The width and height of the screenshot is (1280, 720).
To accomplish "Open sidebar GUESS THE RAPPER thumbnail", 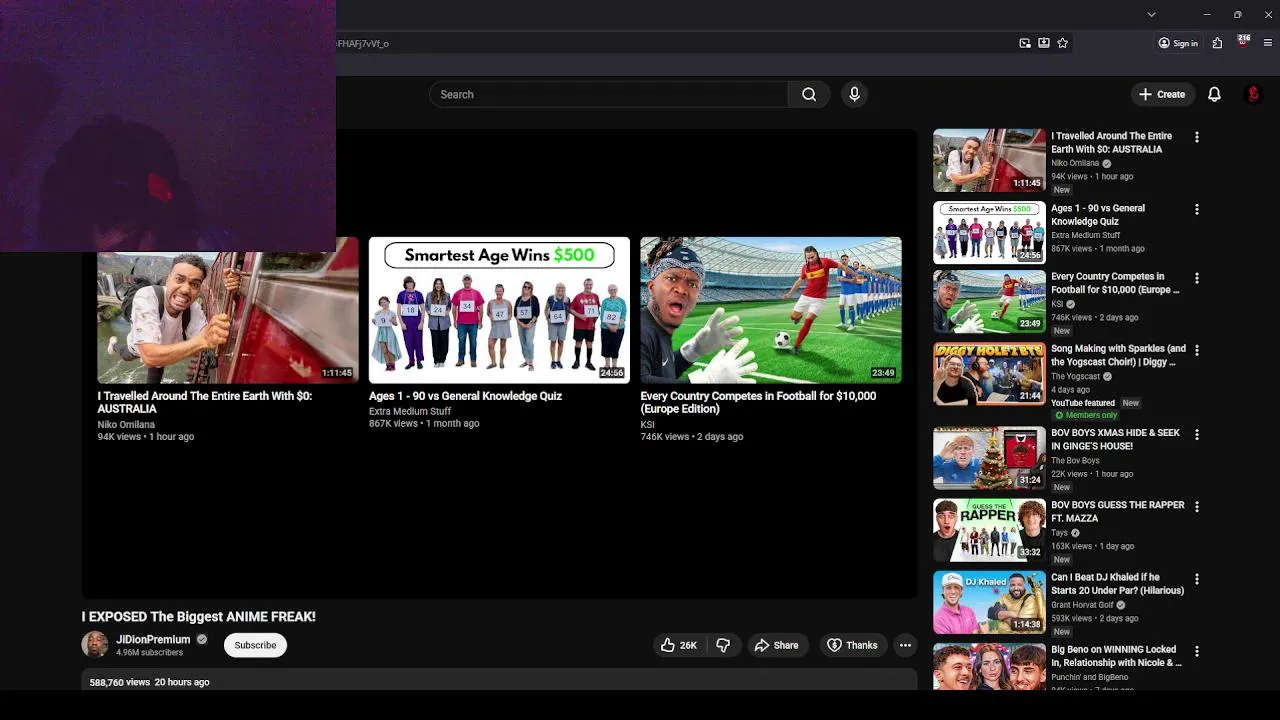I will tap(989, 530).
